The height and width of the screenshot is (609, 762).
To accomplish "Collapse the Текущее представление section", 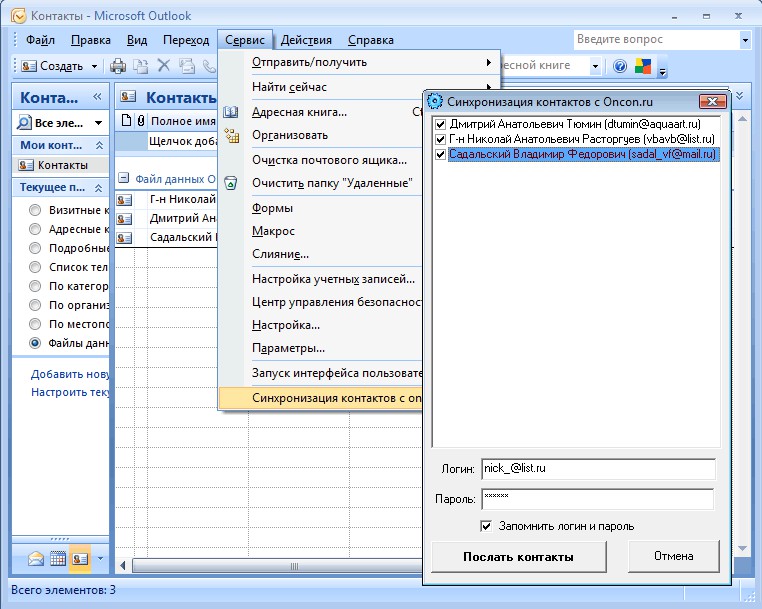I will click(x=99, y=188).
